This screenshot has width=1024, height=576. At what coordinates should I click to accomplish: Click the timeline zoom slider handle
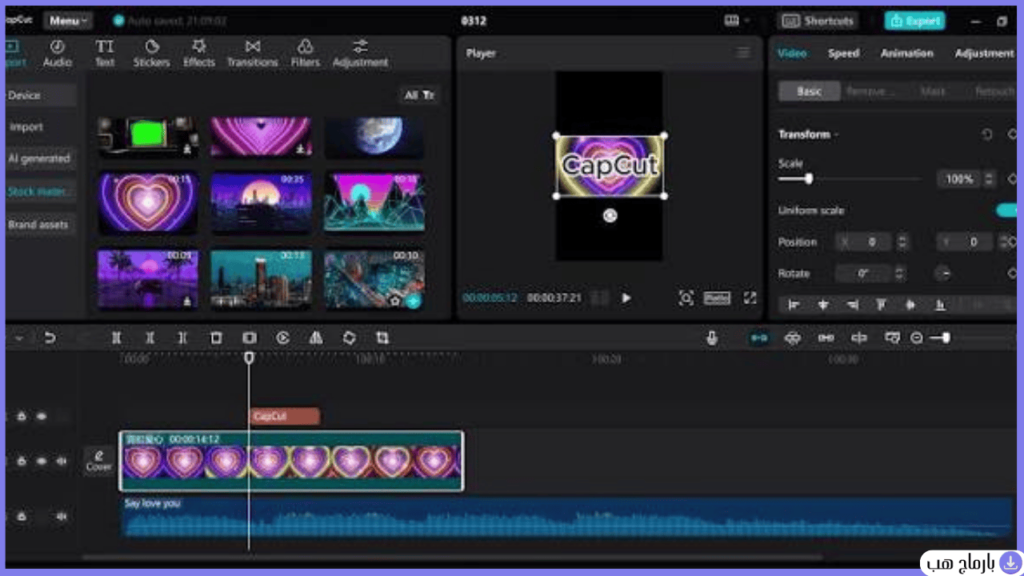946,338
